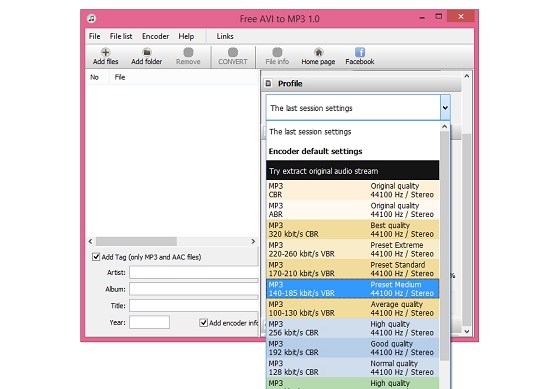
Task: Close the Free AVI to MP3 window
Action: pos(461,16)
